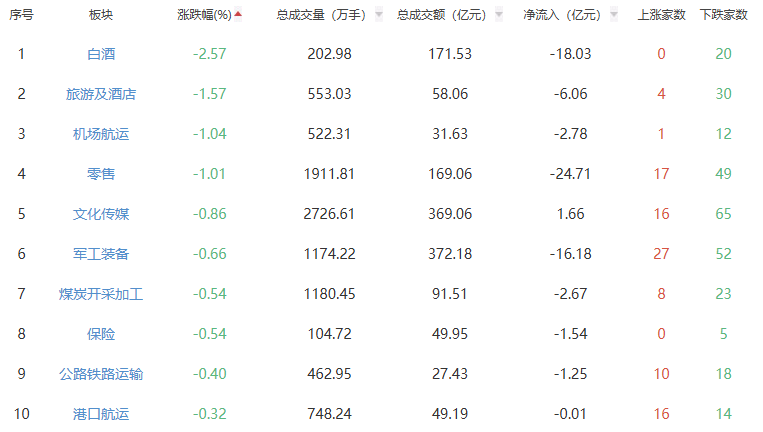Click the sort arrow beside 总成交额（亿元）
The height and width of the screenshot is (432, 763).
coord(501,16)
